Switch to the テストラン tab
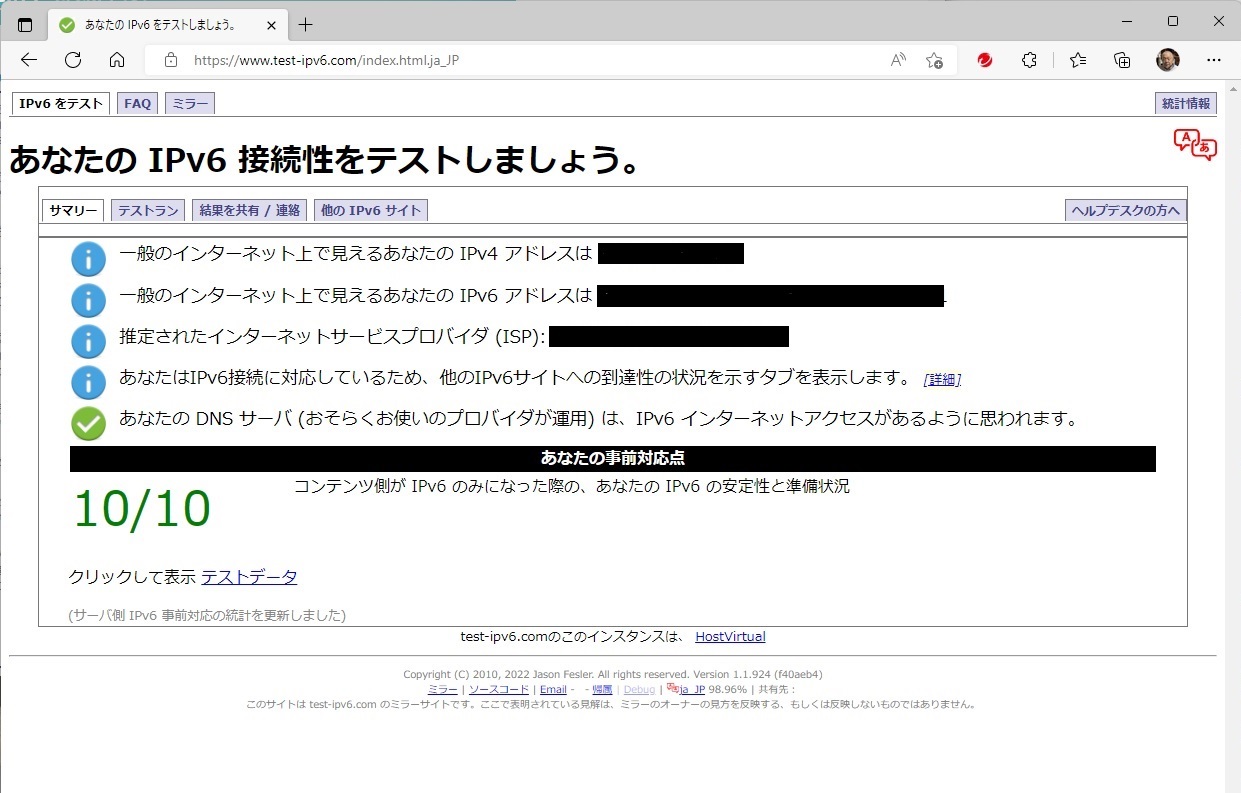1241x793 pixels. click(x=148, y=210)
